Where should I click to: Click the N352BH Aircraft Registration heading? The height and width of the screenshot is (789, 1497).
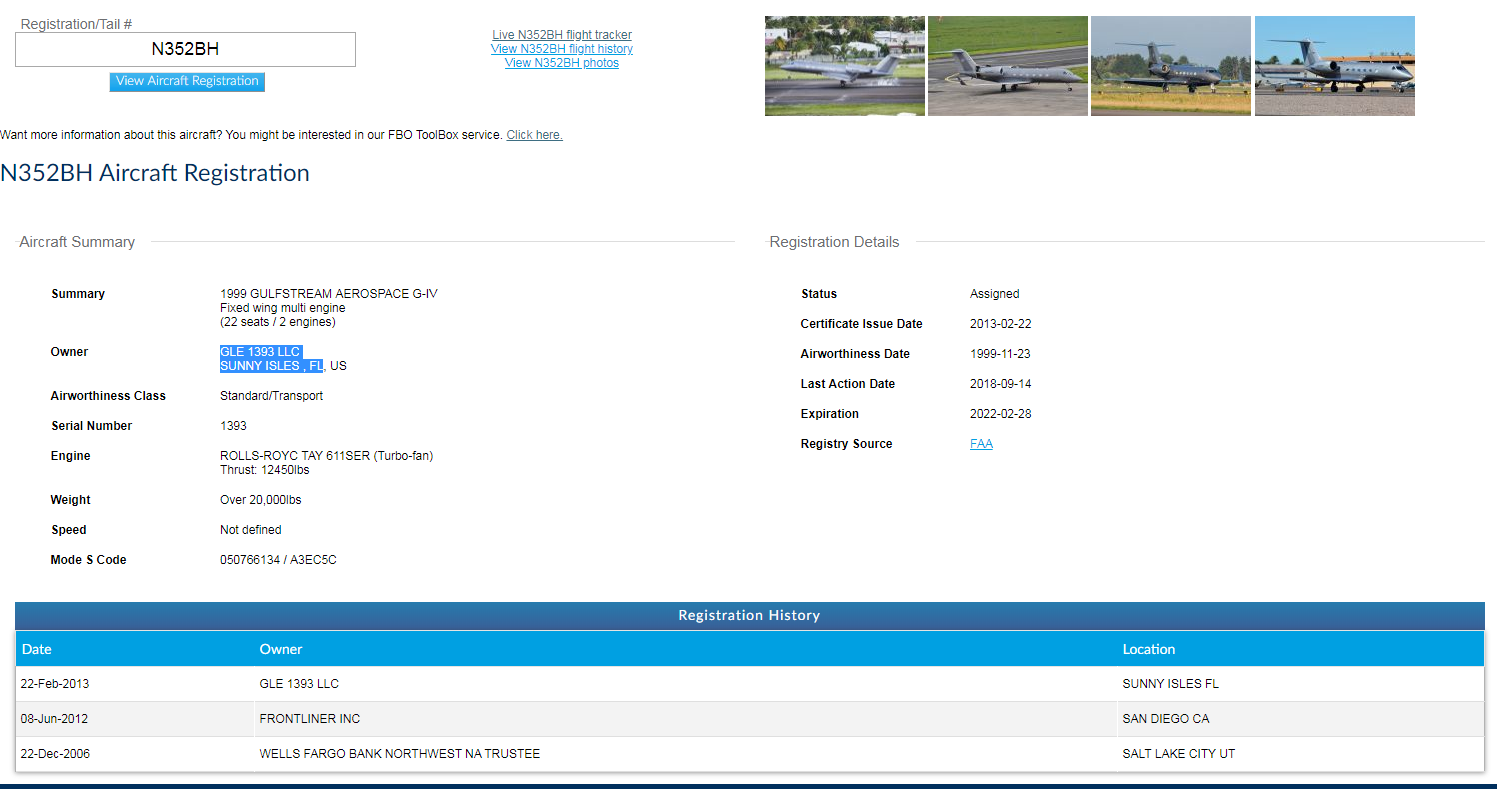pyautogui.click(x=155, y=173)
